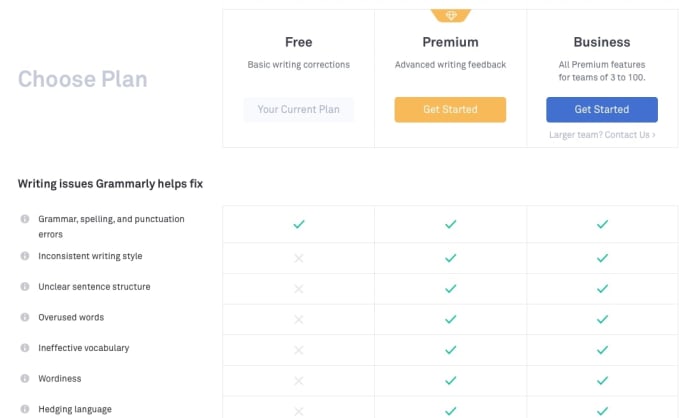Click the Premium diamond badge icon

450,15
